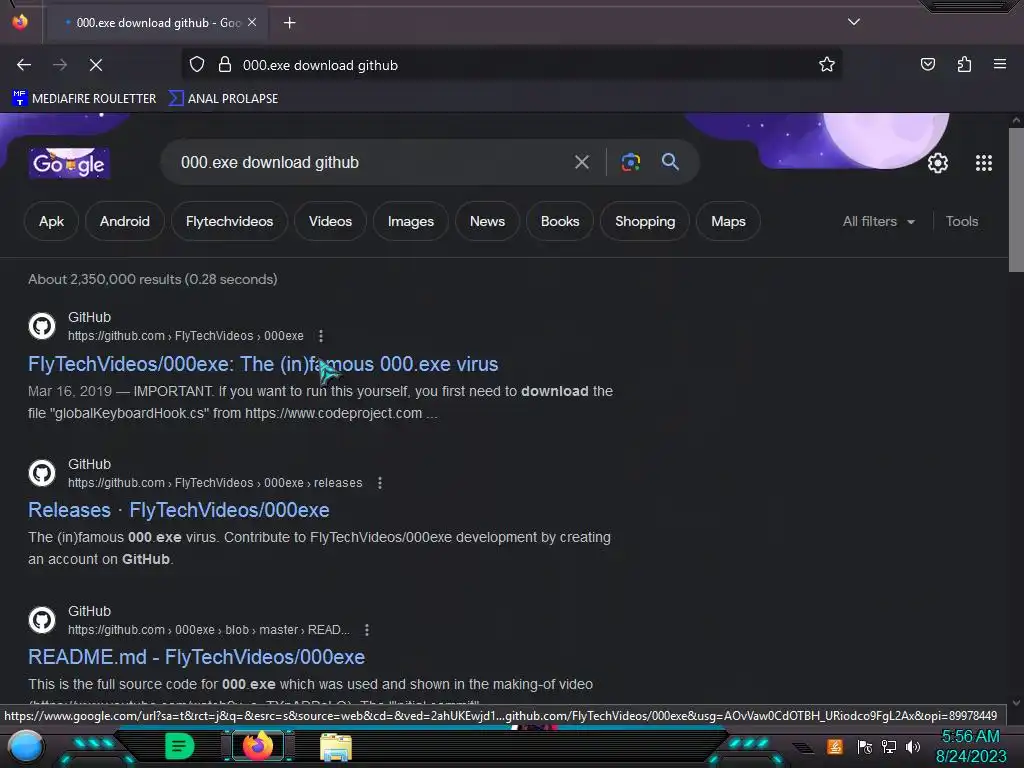Expand the All filters dropdown

[878, 221]
